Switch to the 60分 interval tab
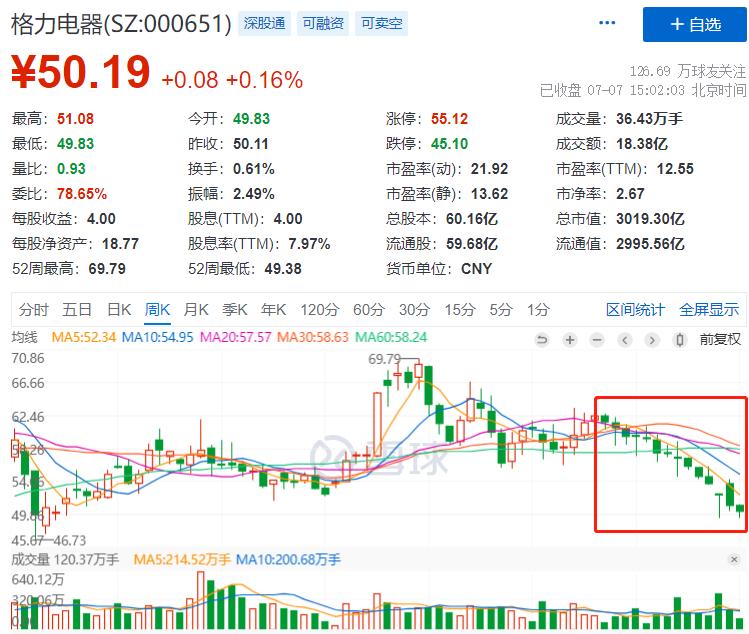Screen dimensions: 749x634 pos(369,310)
